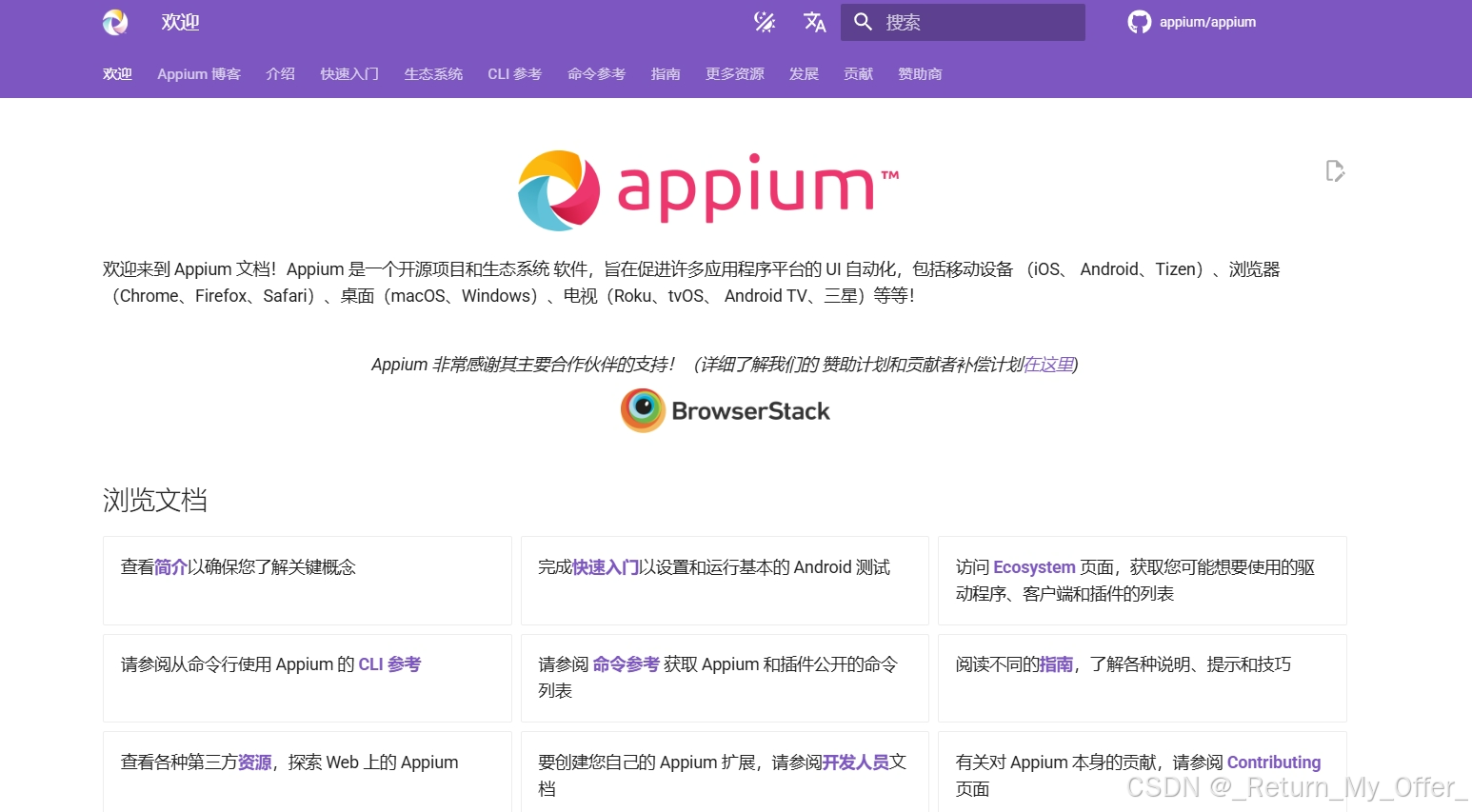
Task: Click the BrowserStack sponsor logo
Action: [726, 410]
